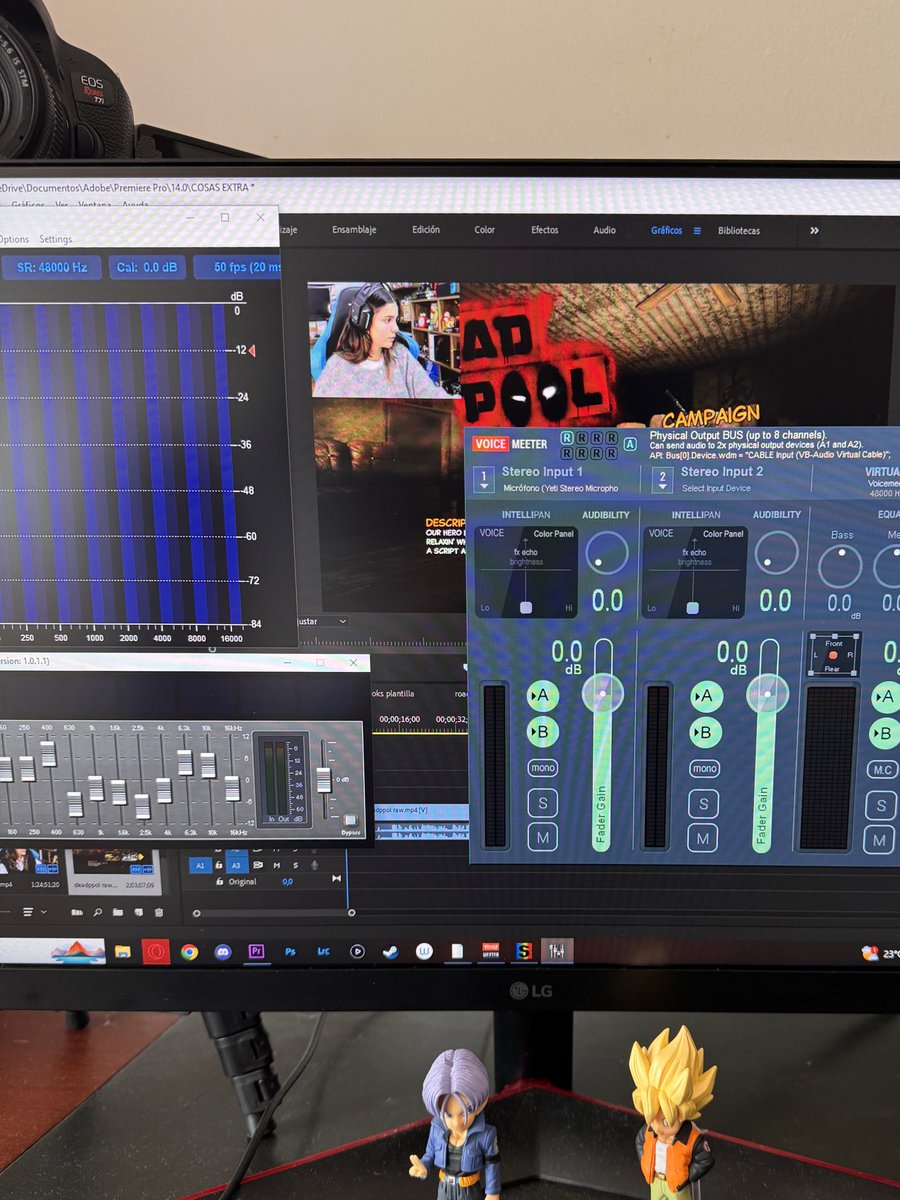
Task: Open Stereo Input 1 device selector dropdown
Action: click(x=484, y=479)
